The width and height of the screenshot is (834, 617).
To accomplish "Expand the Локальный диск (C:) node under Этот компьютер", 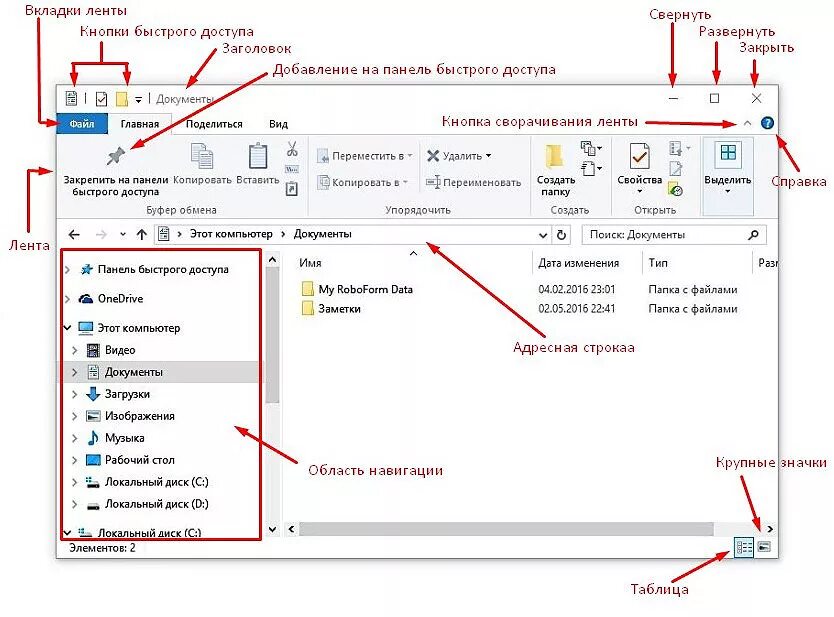I will (x=75, y=482).
